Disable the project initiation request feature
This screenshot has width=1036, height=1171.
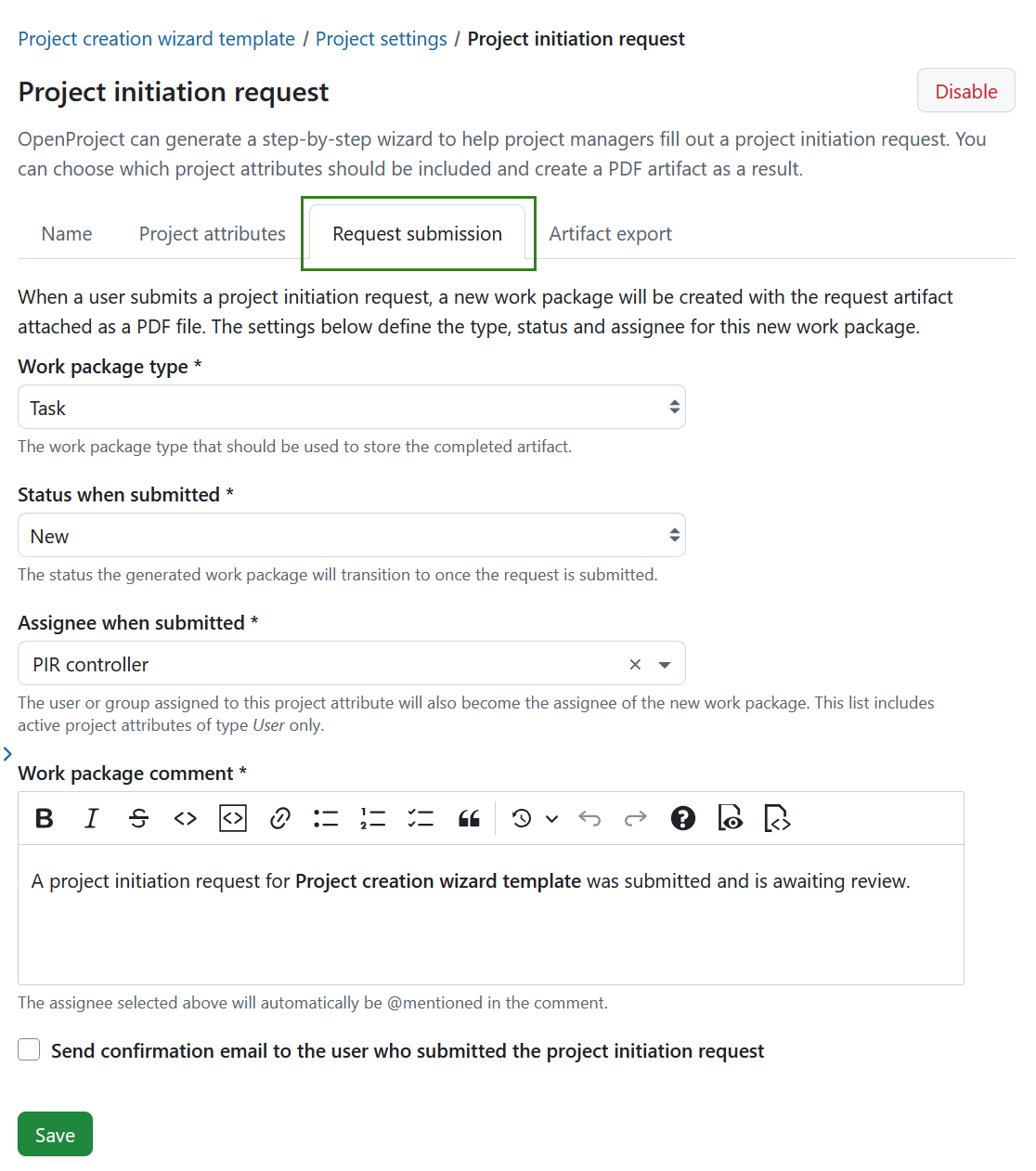click(x=965, y=90)
